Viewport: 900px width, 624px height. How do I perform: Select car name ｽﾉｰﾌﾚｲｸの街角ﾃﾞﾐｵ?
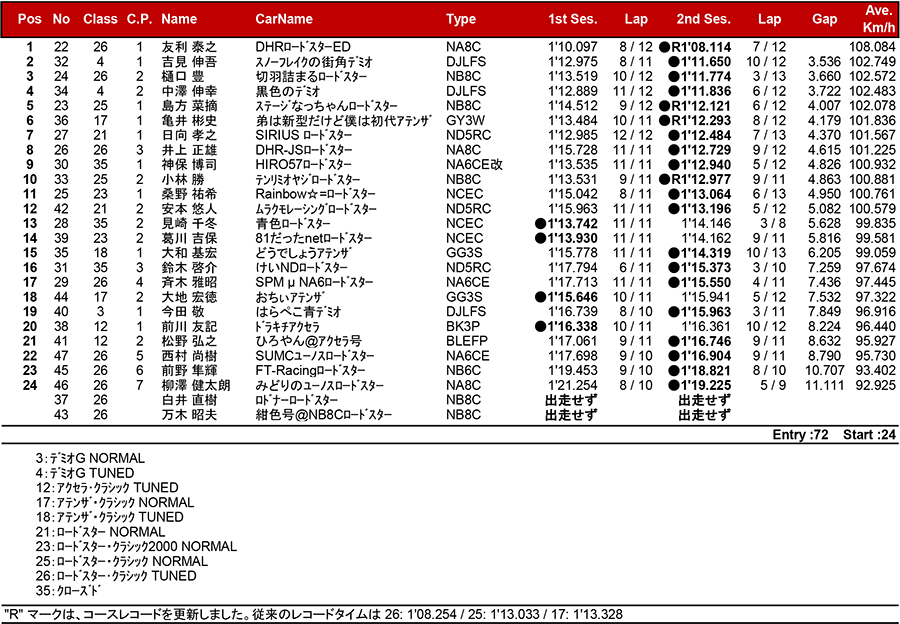tap(314, 62)
